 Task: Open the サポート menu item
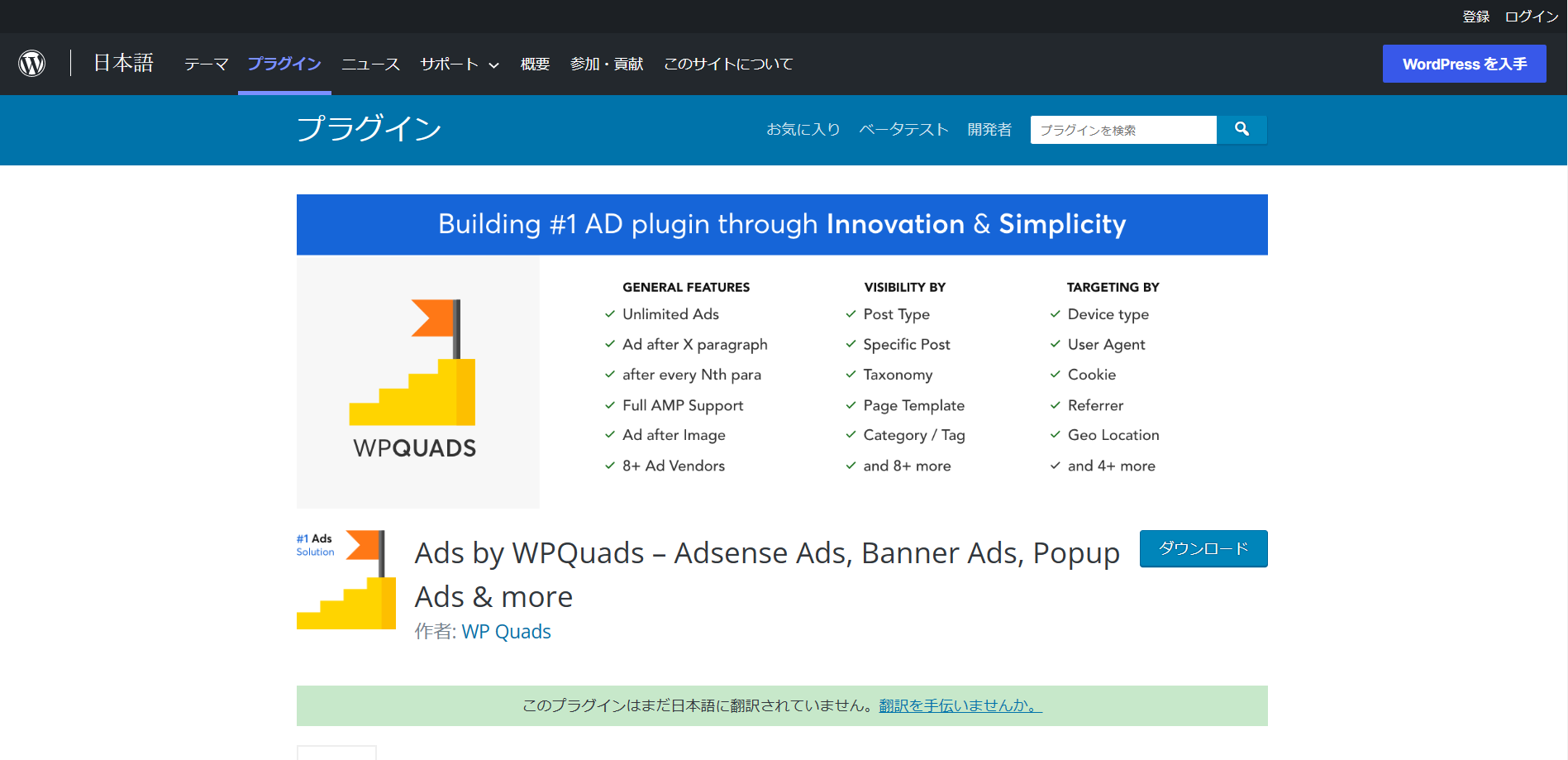click(x=449, y=65)
